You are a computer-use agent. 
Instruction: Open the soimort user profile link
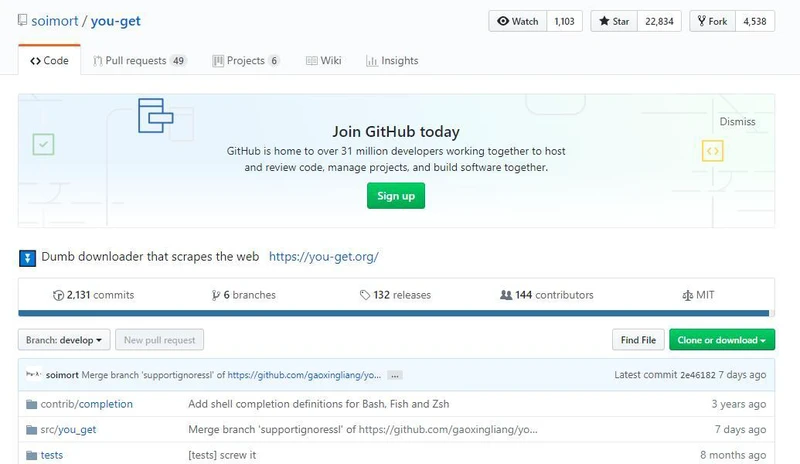(x=55, y=21)
